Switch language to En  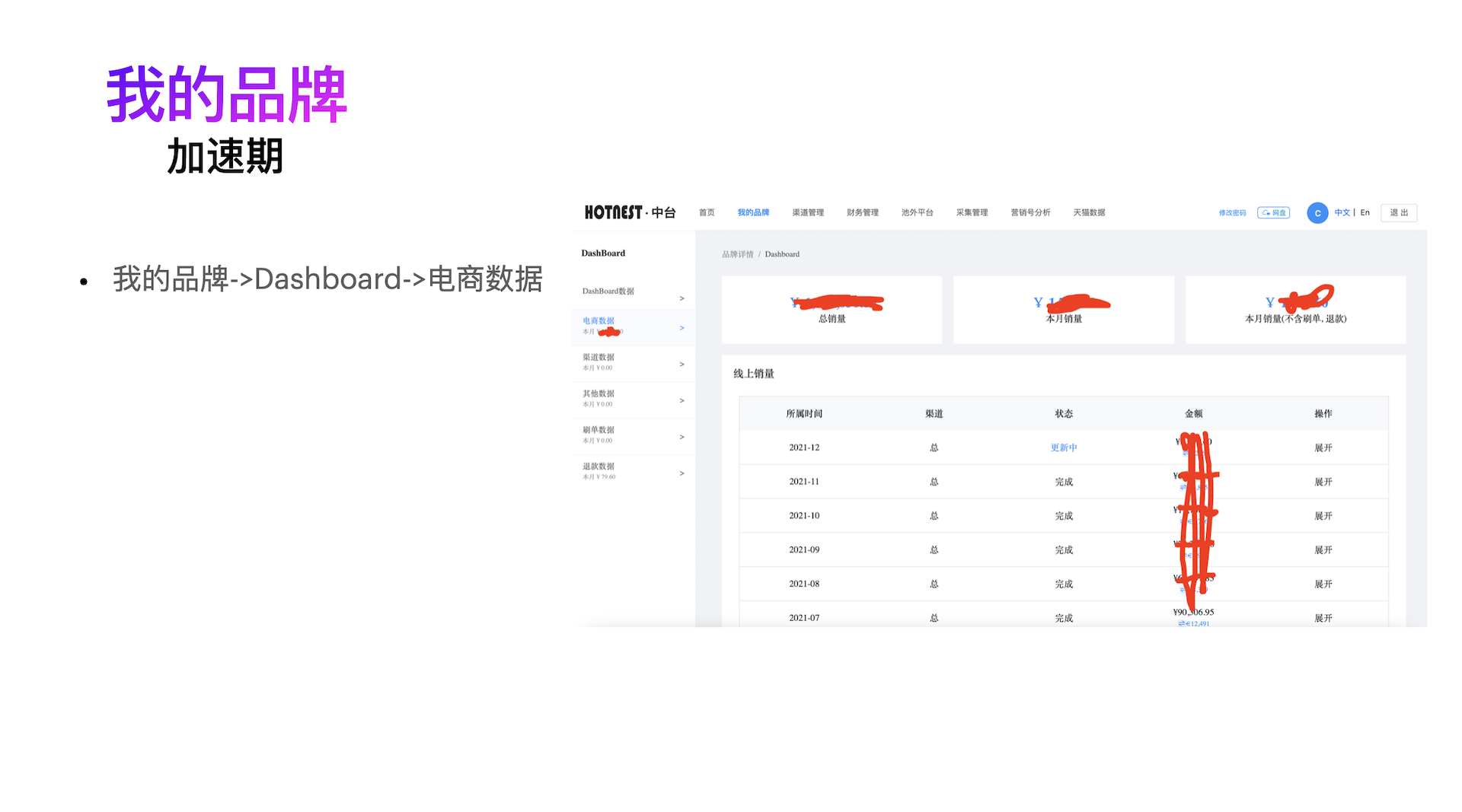coord(1365,213)
